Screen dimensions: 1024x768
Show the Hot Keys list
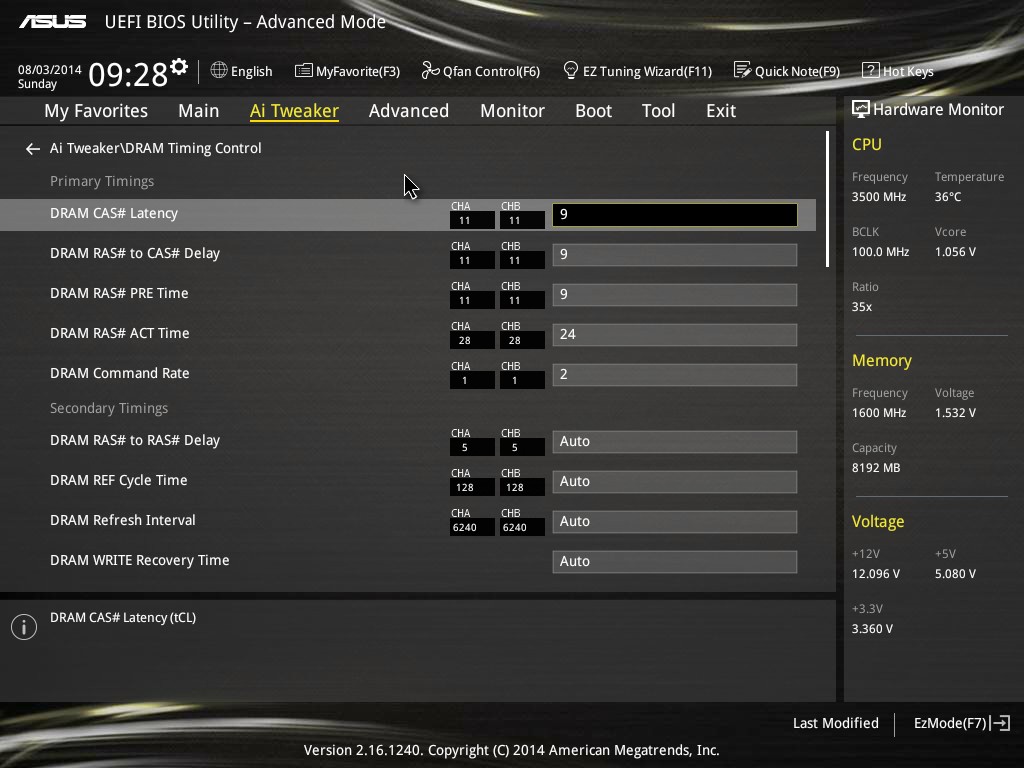pyautogui.click(x=908, y=71)
